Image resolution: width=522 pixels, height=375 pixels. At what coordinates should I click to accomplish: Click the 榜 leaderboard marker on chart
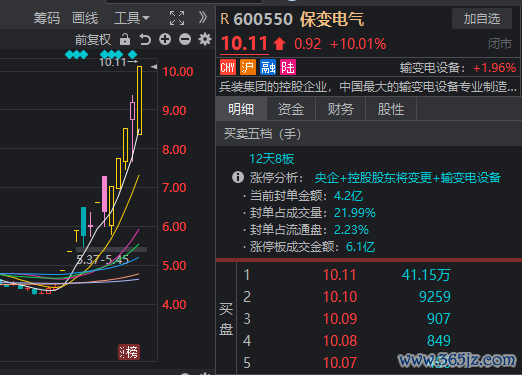129,352
